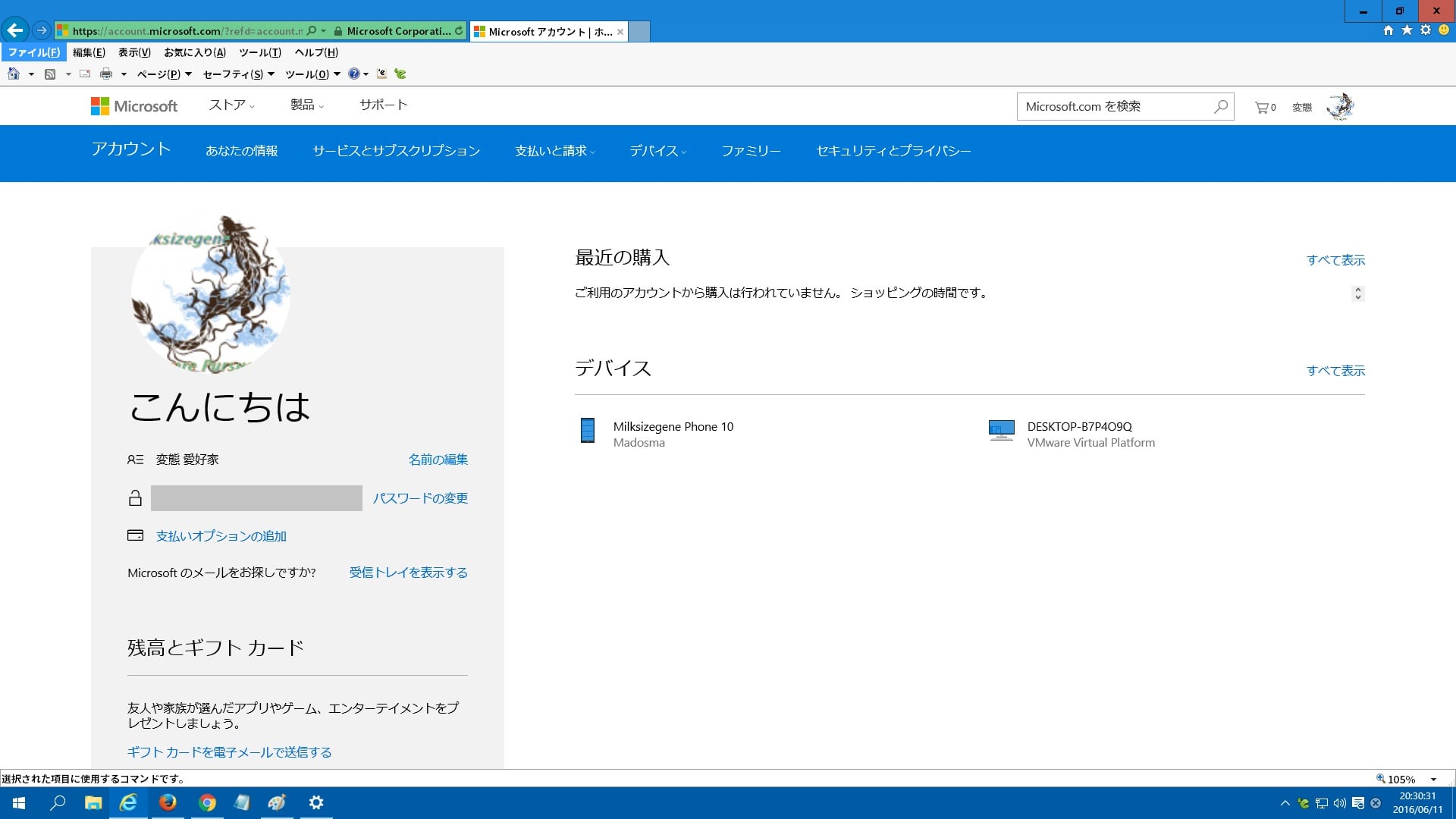
Task: Click the address bar search magnifier icon
Action: pyautogui.click(x=312, y=31)
